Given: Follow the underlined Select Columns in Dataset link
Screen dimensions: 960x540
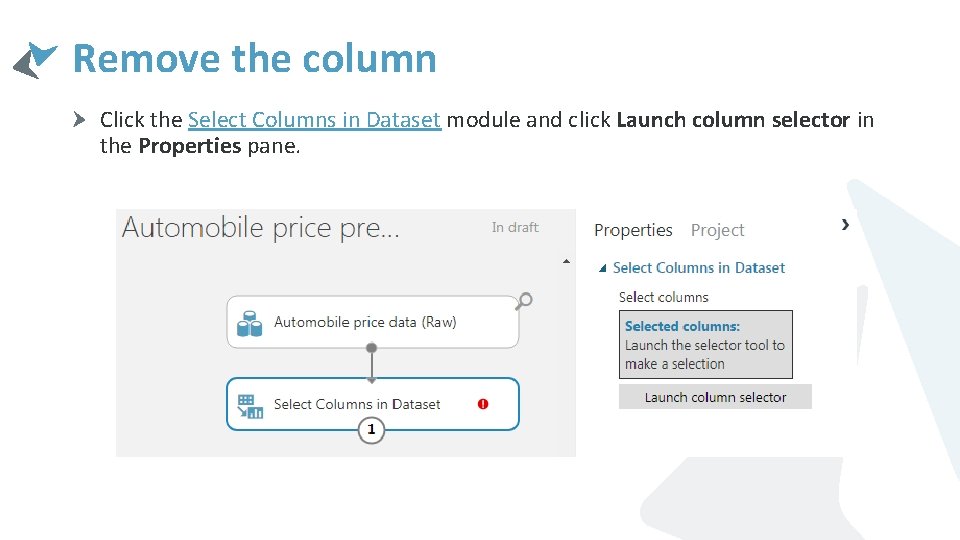Looking at the screenshot, I should coord(314,120).
